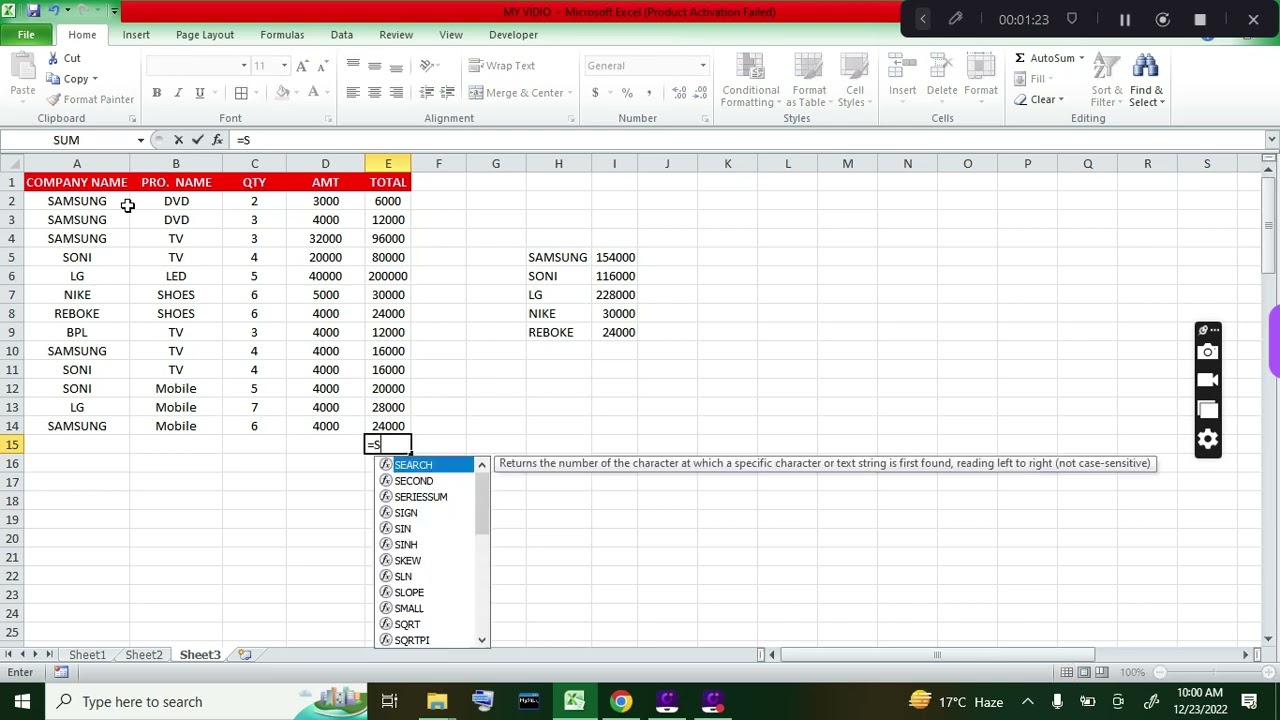Open Conditional Formatting menu

click(750, 80)
